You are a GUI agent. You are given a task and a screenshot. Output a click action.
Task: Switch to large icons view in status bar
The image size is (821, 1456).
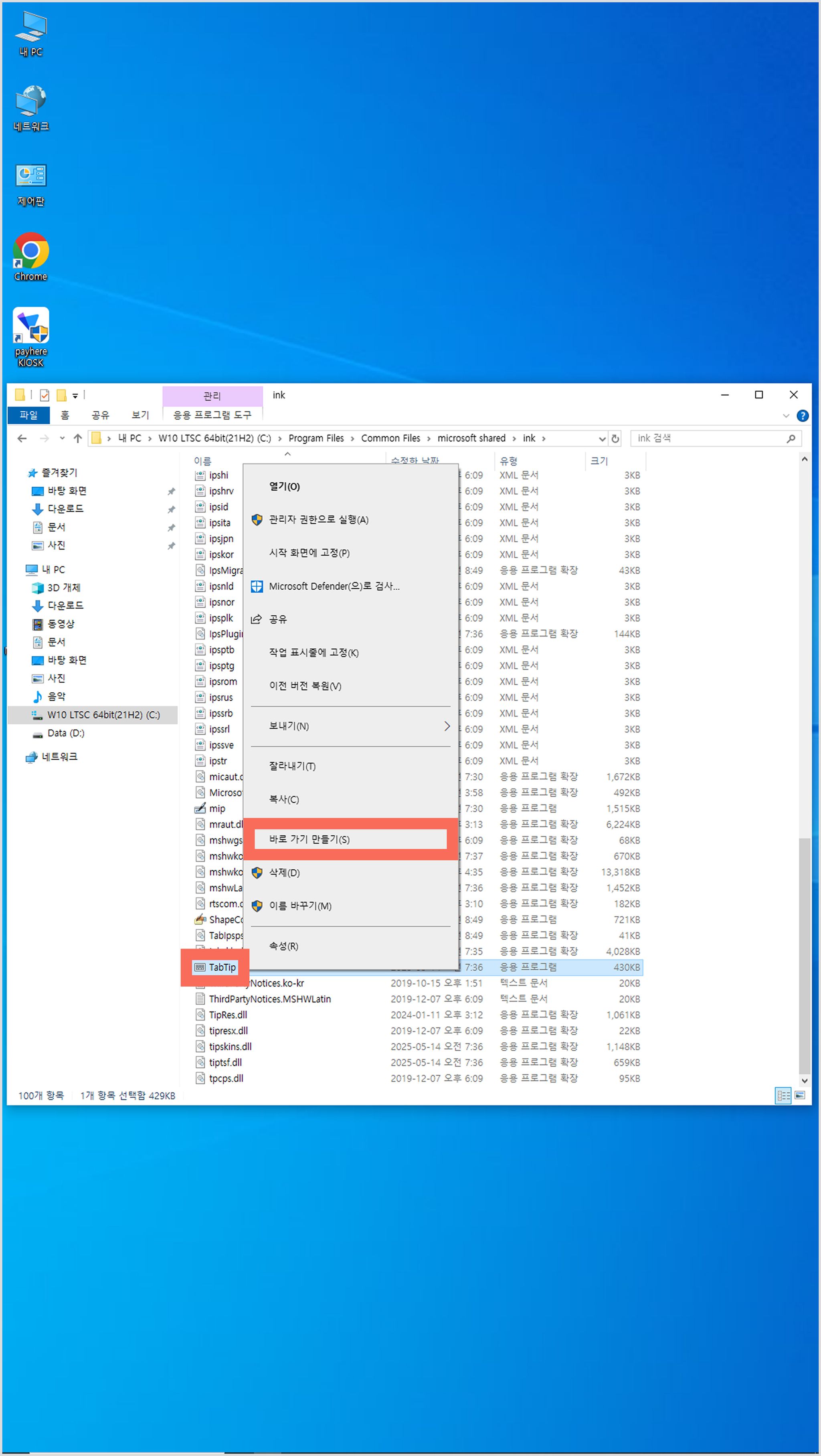[800, 1095]
